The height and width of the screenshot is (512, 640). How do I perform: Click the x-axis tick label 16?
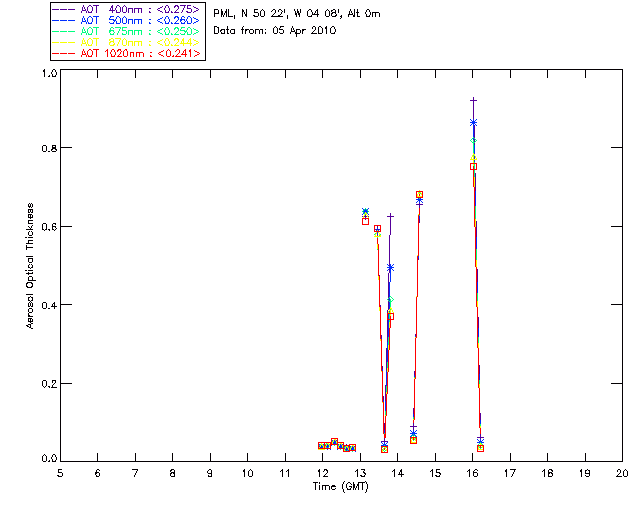coord(473,473)
